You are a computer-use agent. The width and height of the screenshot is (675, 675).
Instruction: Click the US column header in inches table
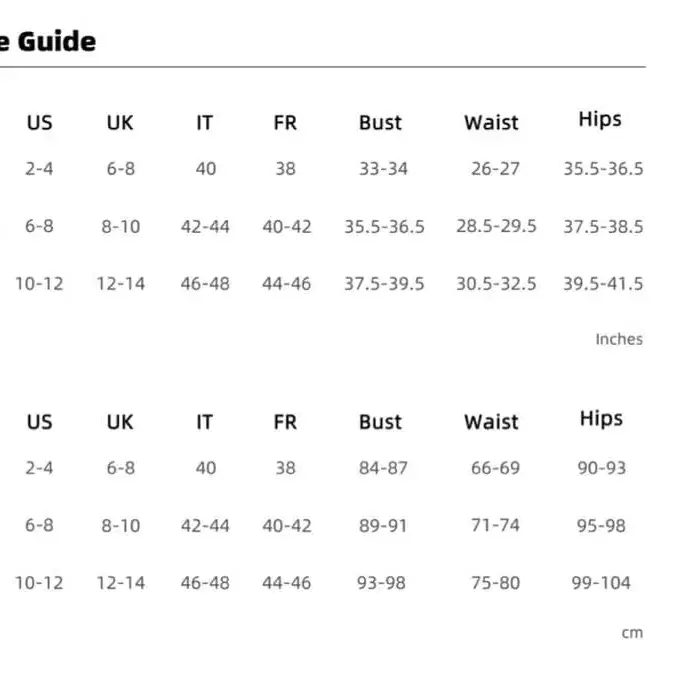[x=39, y=123]
